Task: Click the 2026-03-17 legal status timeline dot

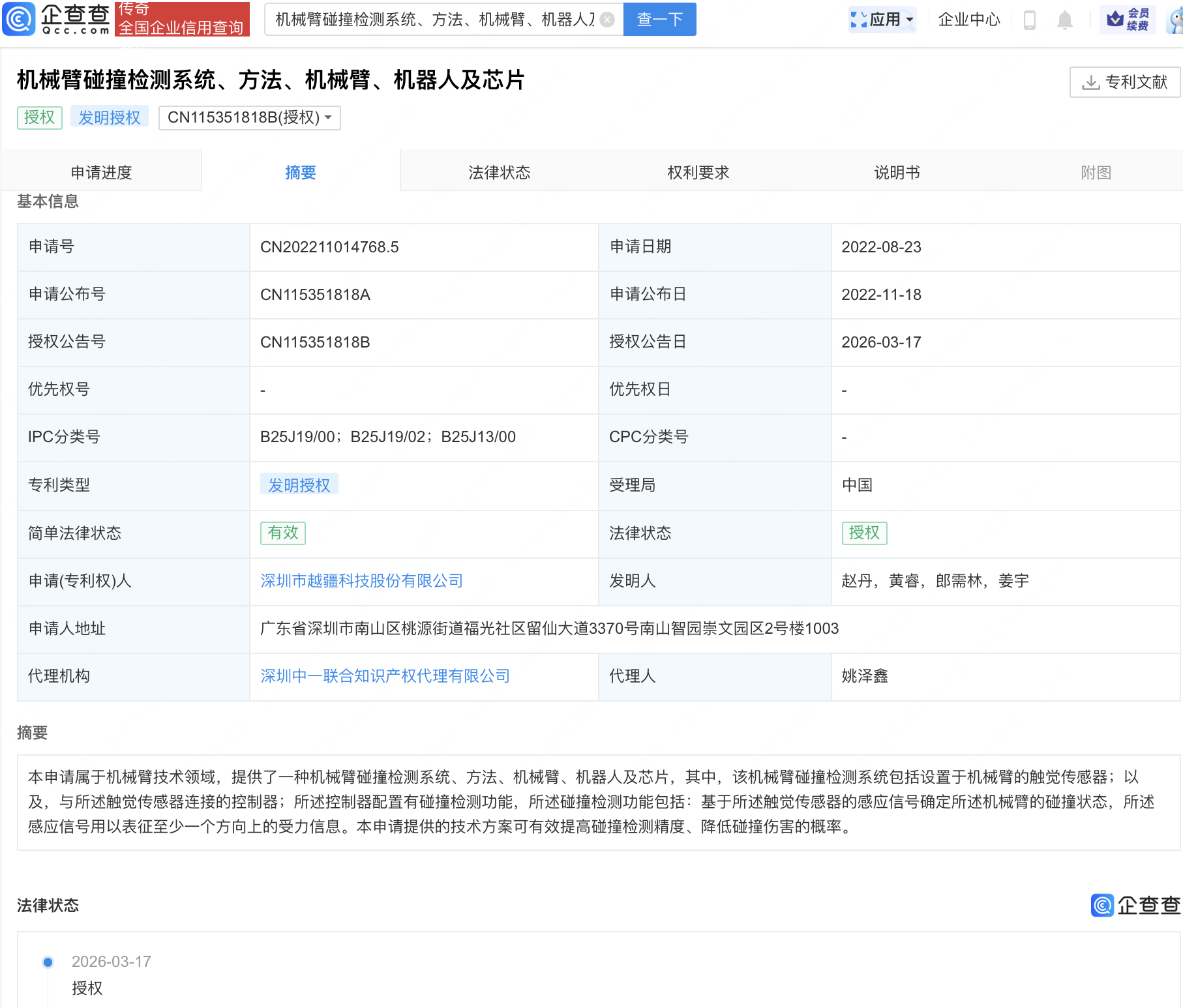Action: [x=48, y=962]
